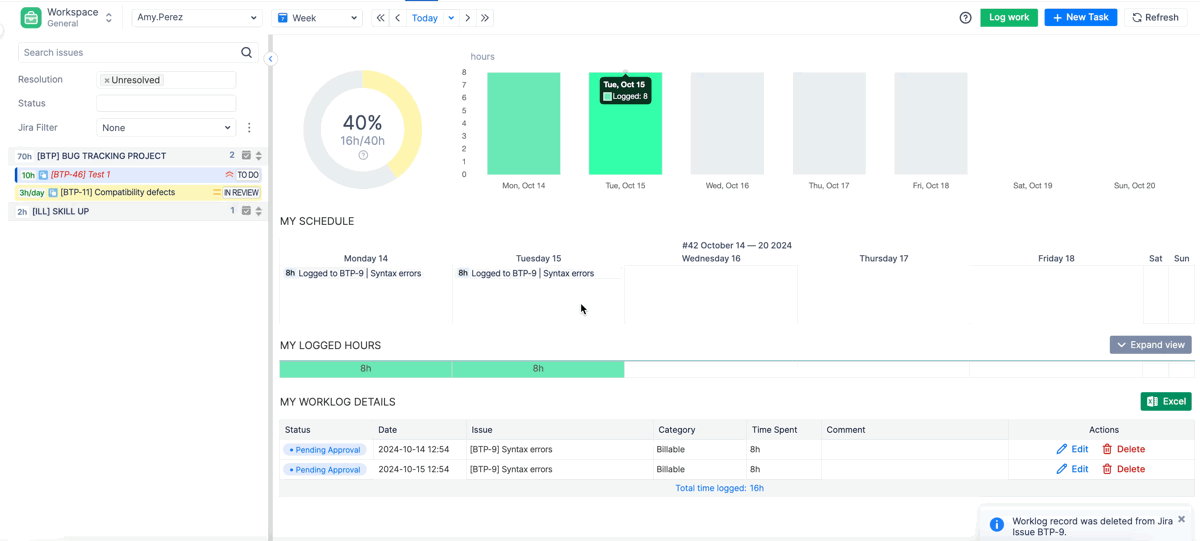
Task: Select the BTP-46 Test 1 issue
Action: 80,175
